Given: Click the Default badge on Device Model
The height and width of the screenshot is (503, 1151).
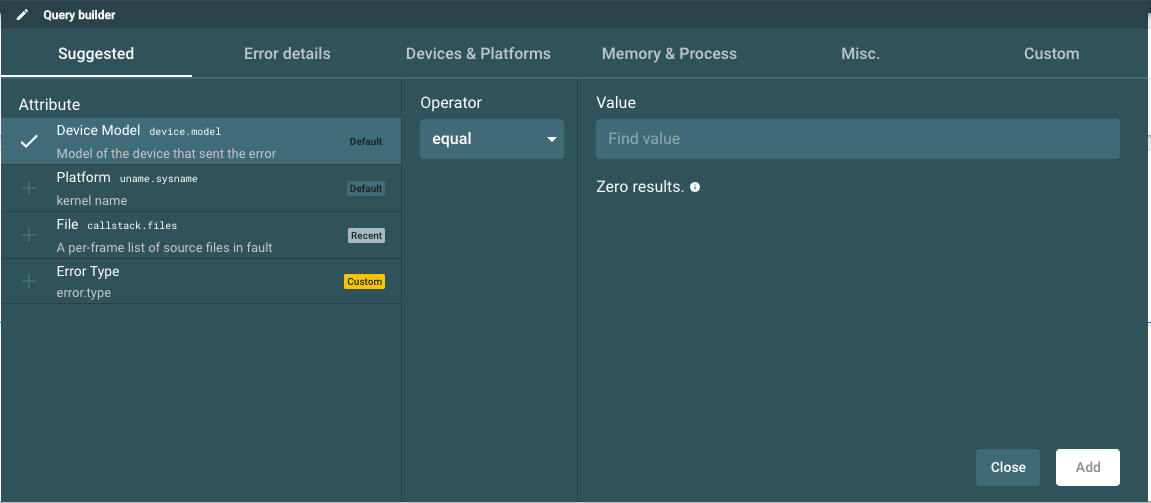Looking at the screenshot, I should [366, 142].
